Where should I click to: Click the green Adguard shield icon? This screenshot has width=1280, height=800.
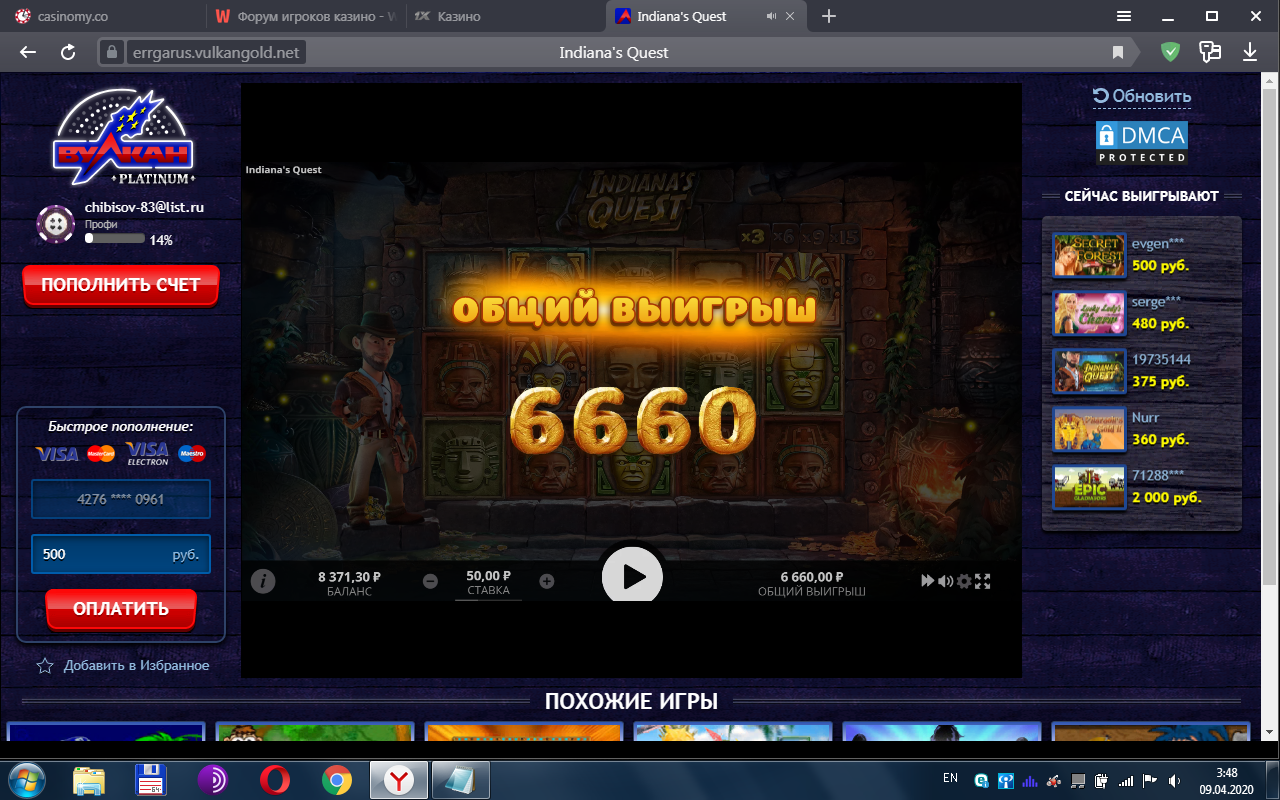coord(1170,52)
